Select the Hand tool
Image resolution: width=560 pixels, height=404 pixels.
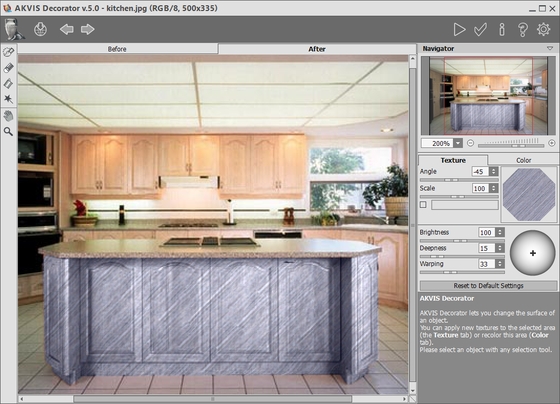click(x=8, y=116)
